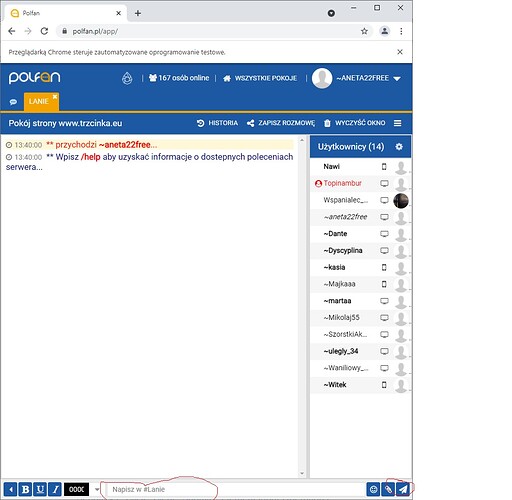Open user list settings gear

point(399,147)
